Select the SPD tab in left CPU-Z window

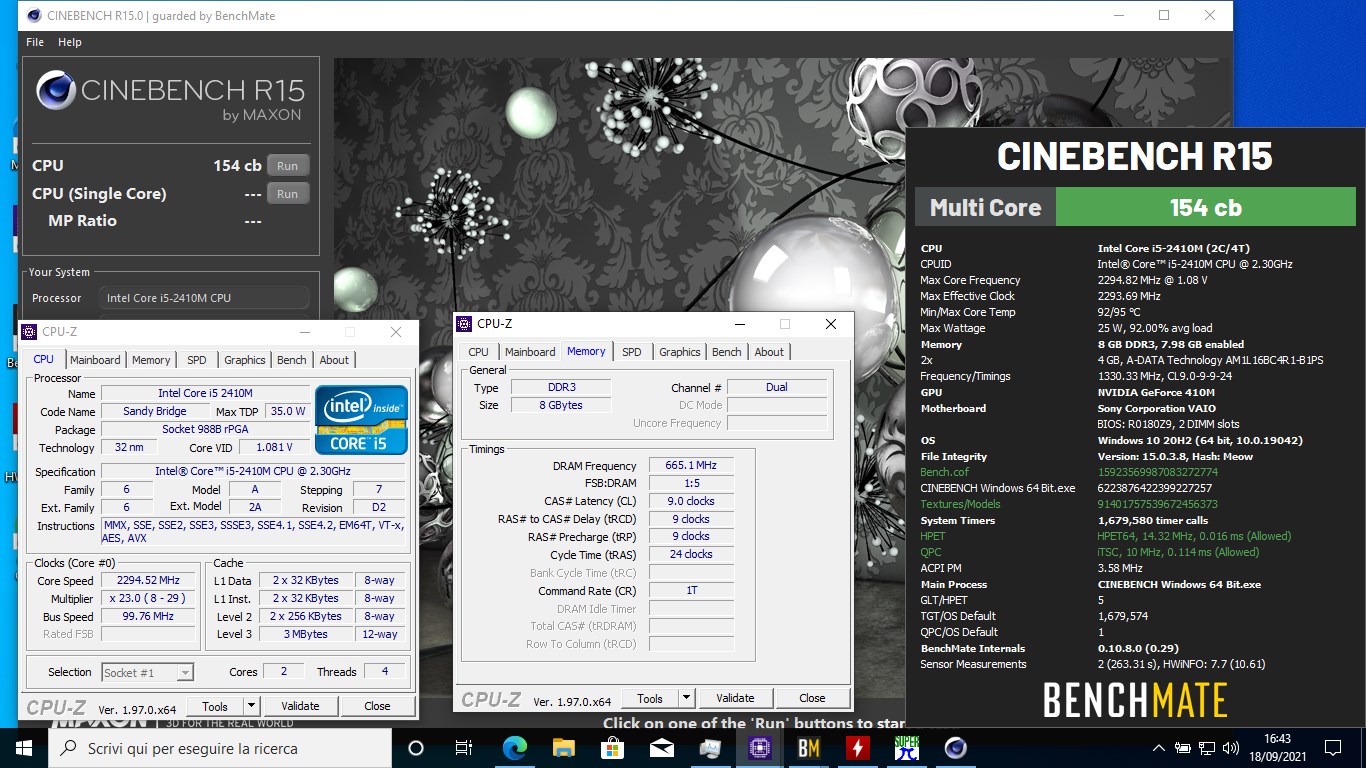197,360
